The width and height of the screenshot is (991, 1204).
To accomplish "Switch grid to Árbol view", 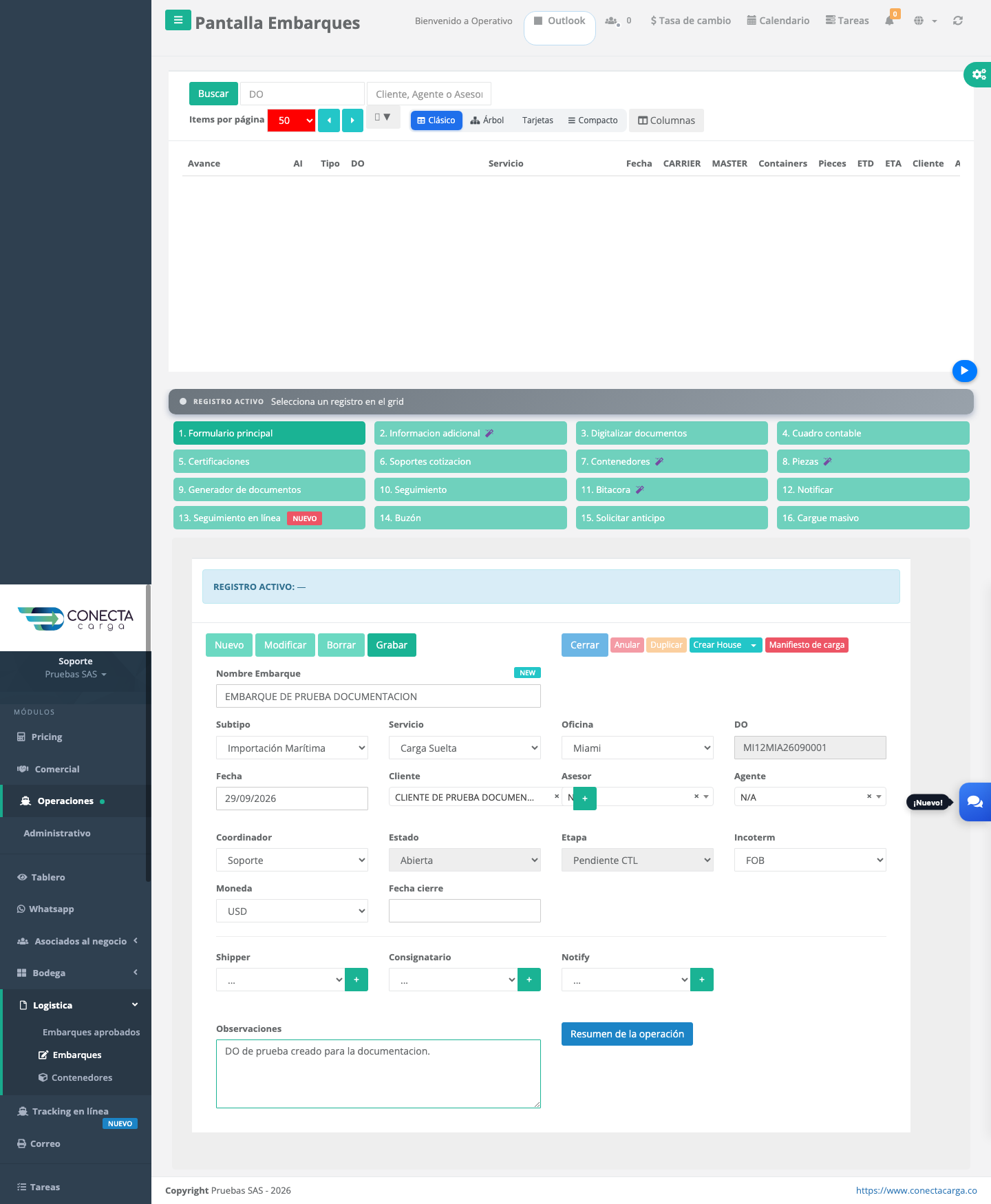I will pos(487,120).
